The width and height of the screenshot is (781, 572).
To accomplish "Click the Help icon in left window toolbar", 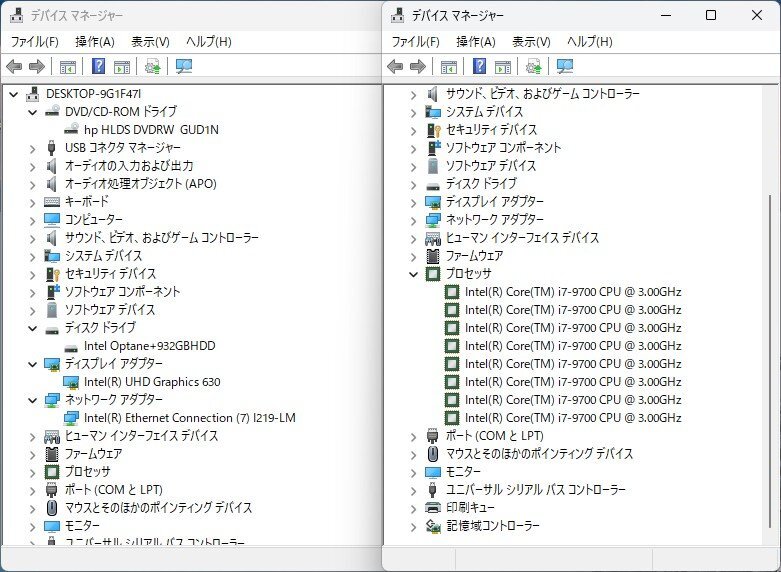I will [x=99, y=66].
